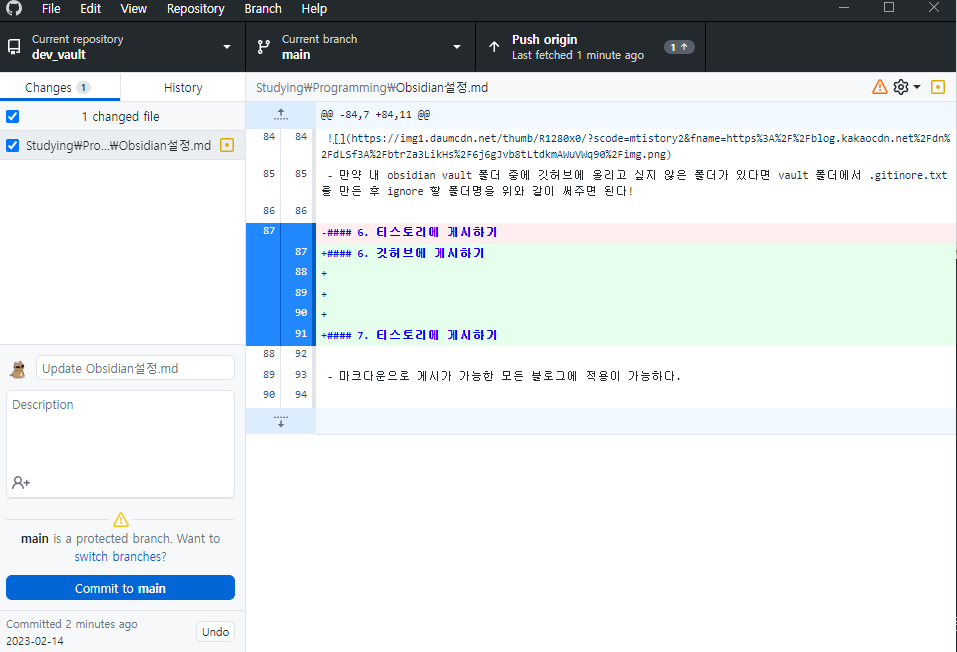957x652 pixels.
Task: Click the diff hunk header @@ -84,7 +84,11 @@
Action: pyautogui.click(x=375, y=115)
